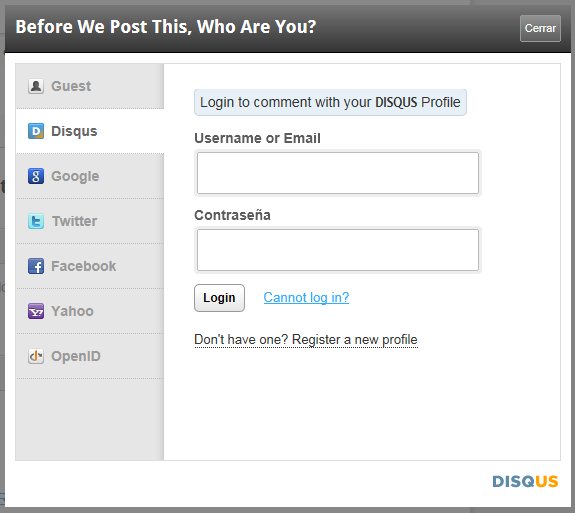Click the blue Disqus D icon
The height and width of the screenshot is (513, 575).
(x=36, y=131)
